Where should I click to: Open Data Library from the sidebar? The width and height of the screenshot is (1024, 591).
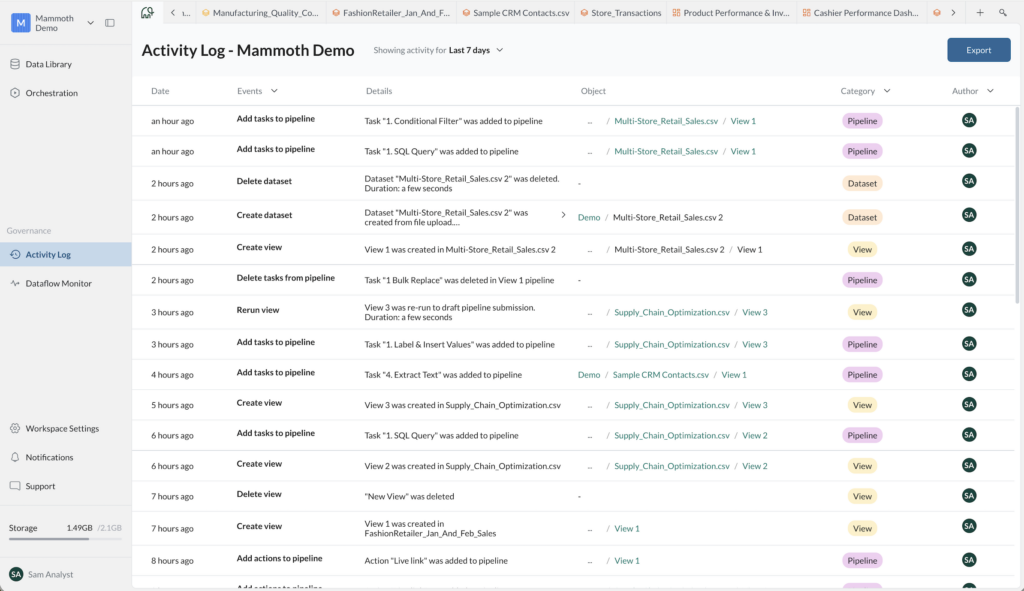click(x=48, y=64)
